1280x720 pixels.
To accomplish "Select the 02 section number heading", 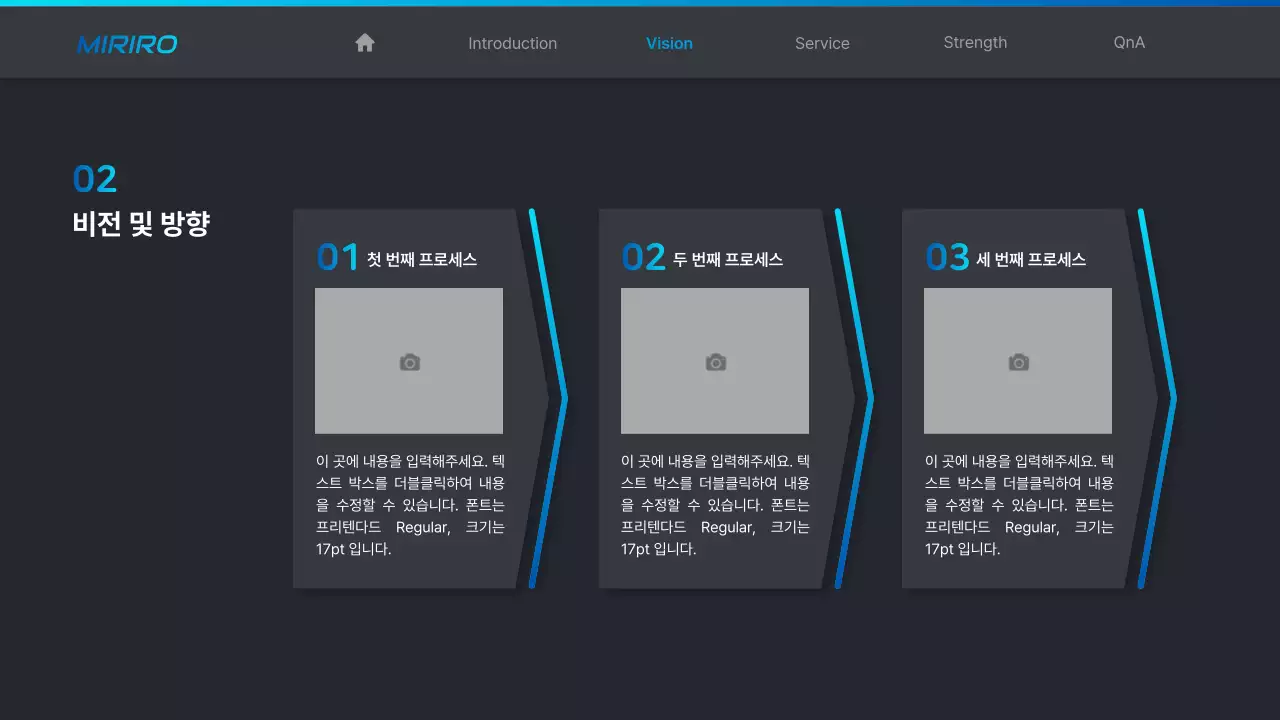I will pyautogui.click(x=95, y=178).
